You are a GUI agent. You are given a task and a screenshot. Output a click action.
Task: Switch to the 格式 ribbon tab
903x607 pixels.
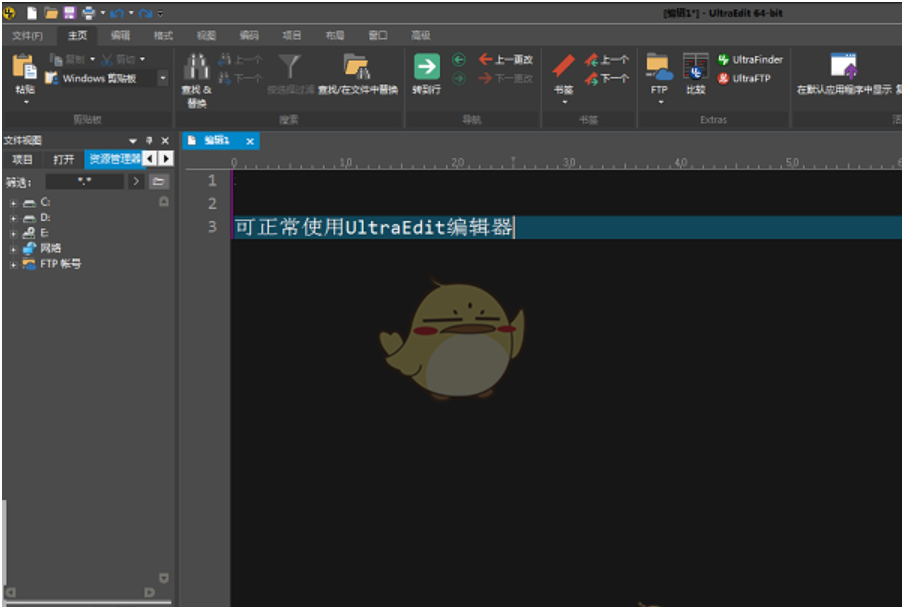coord(164,36)
